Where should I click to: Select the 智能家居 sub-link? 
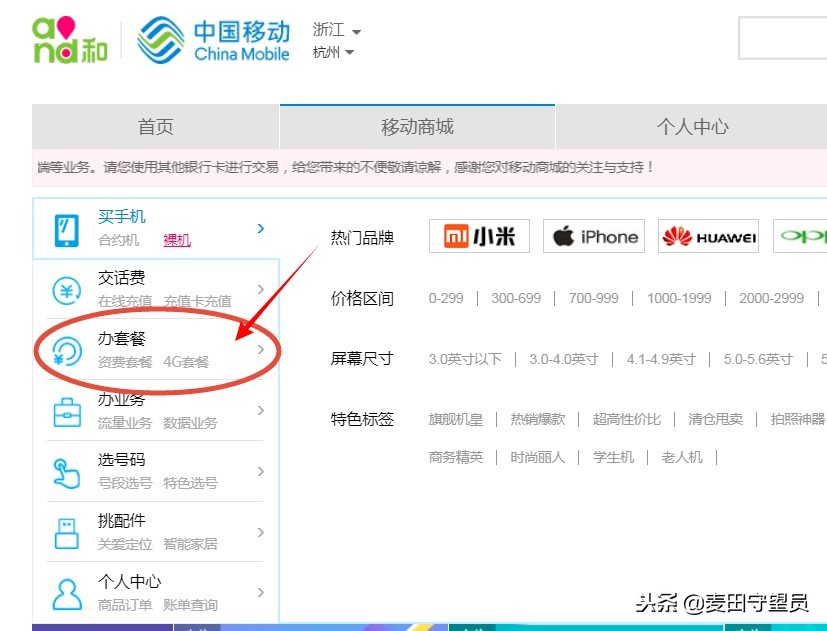190,544
